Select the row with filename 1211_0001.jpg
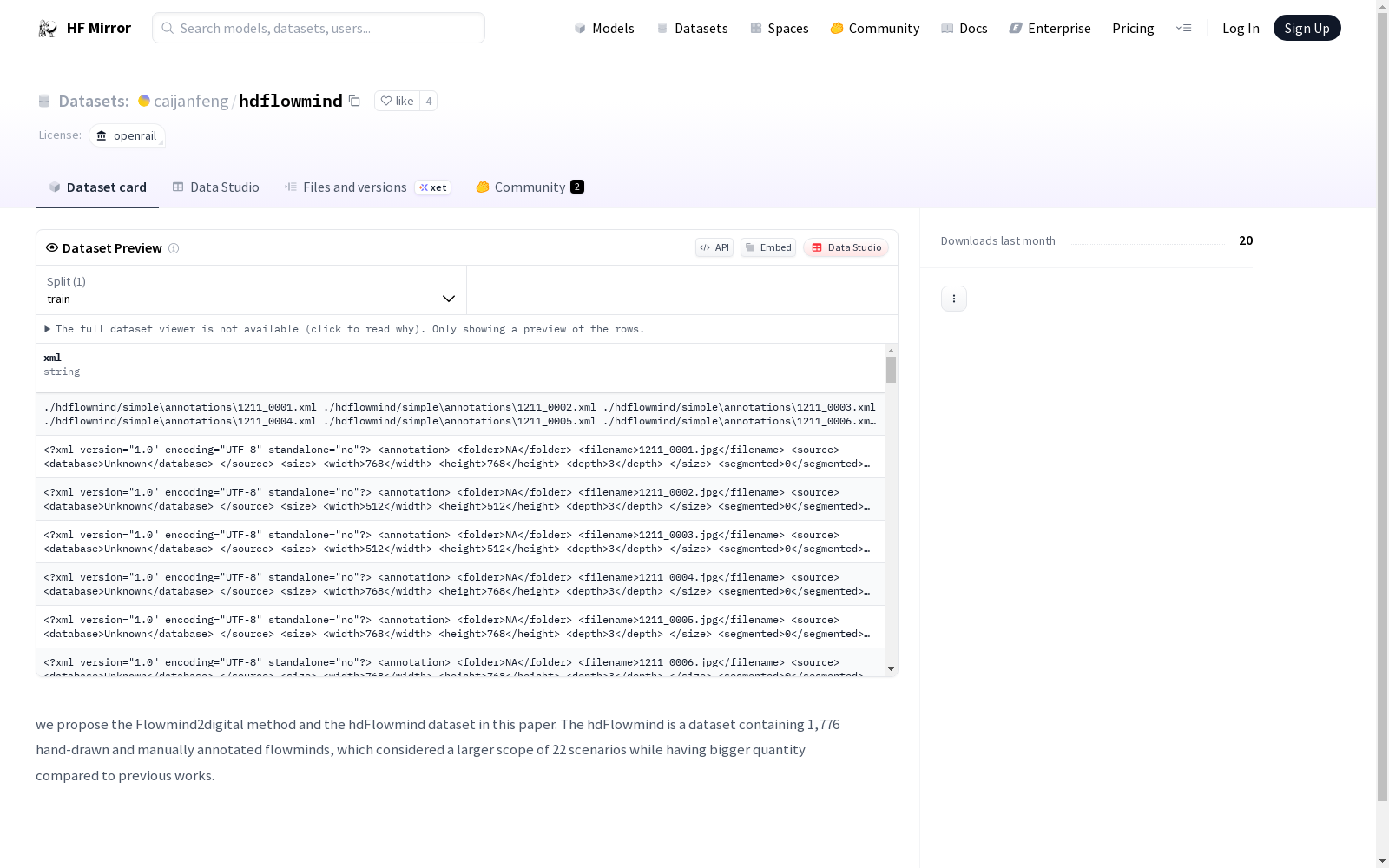1389x868 pixels. (460, 457)
